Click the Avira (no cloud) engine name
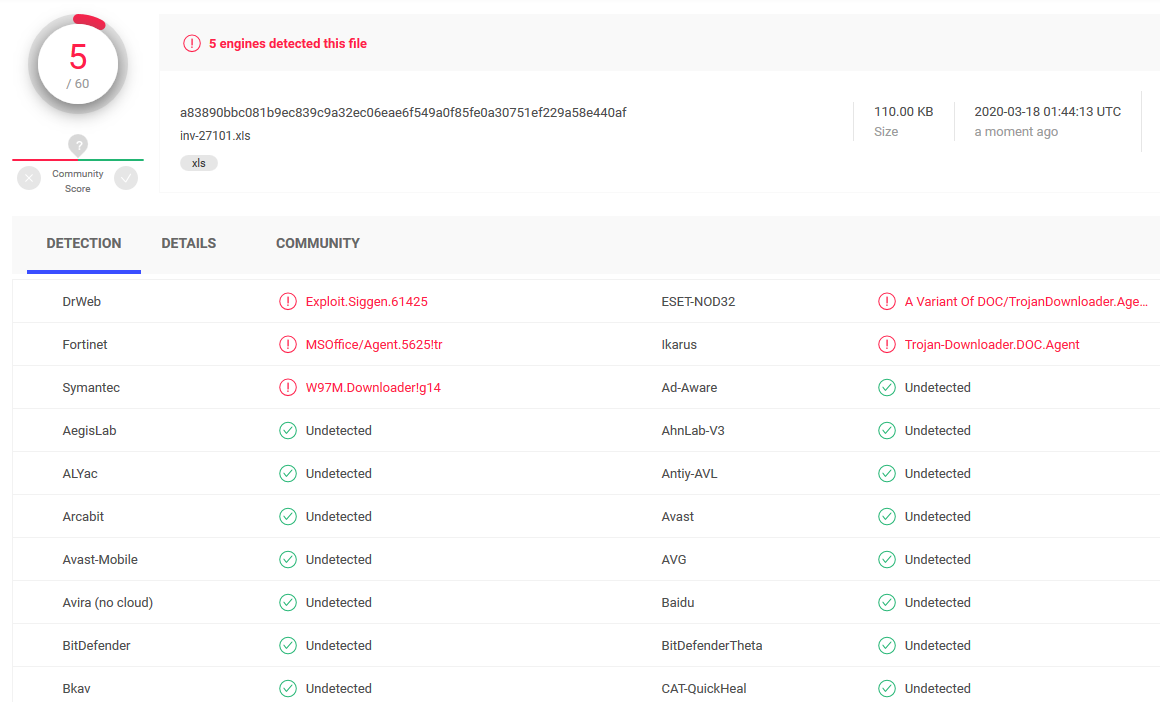This screenshot has width=1160, height=702. (108, 603)
